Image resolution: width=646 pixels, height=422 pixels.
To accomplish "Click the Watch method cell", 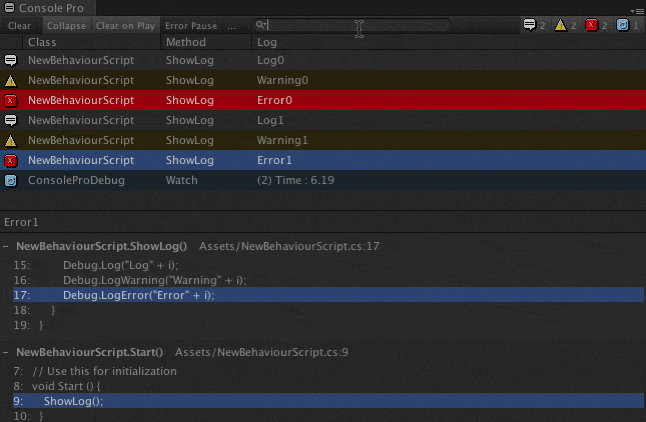I will (182, 181).
